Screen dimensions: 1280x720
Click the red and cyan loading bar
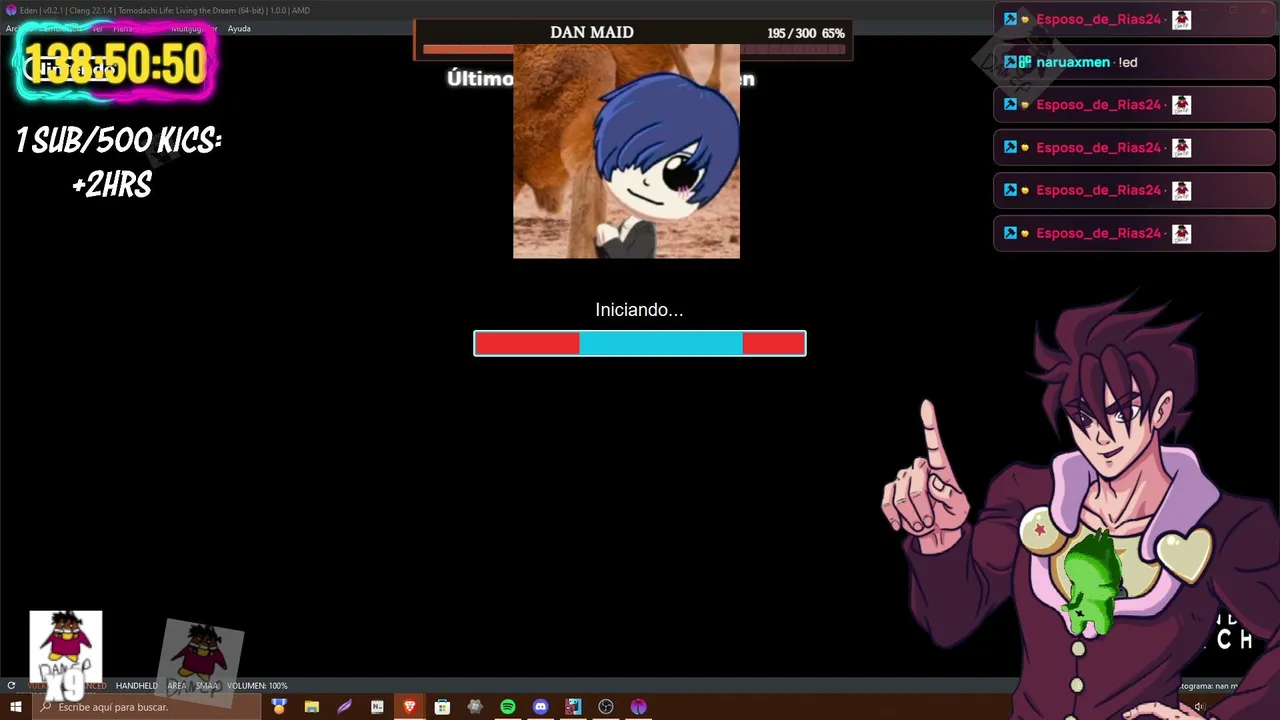(640, 344)
